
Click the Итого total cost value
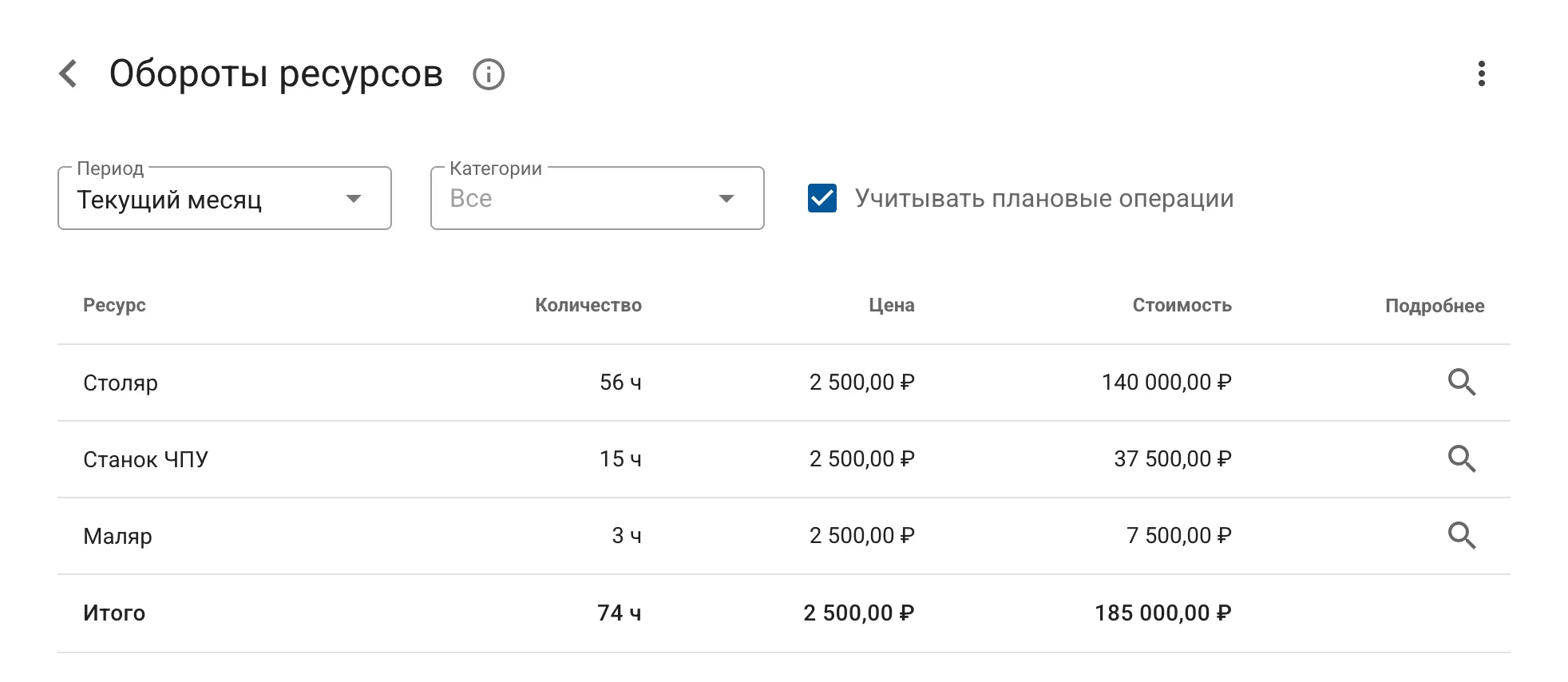click(x=1162, y=613)
